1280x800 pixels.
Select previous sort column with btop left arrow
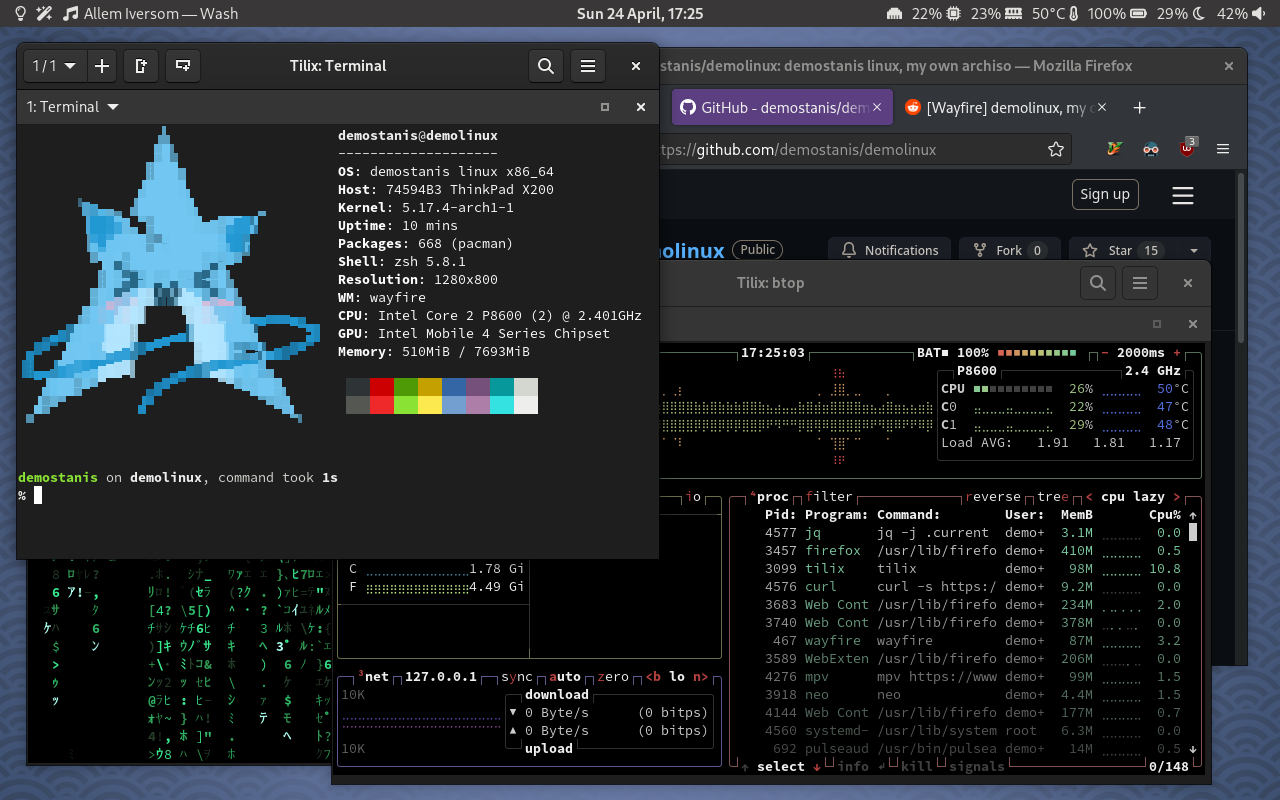[x=1090, y=497]
